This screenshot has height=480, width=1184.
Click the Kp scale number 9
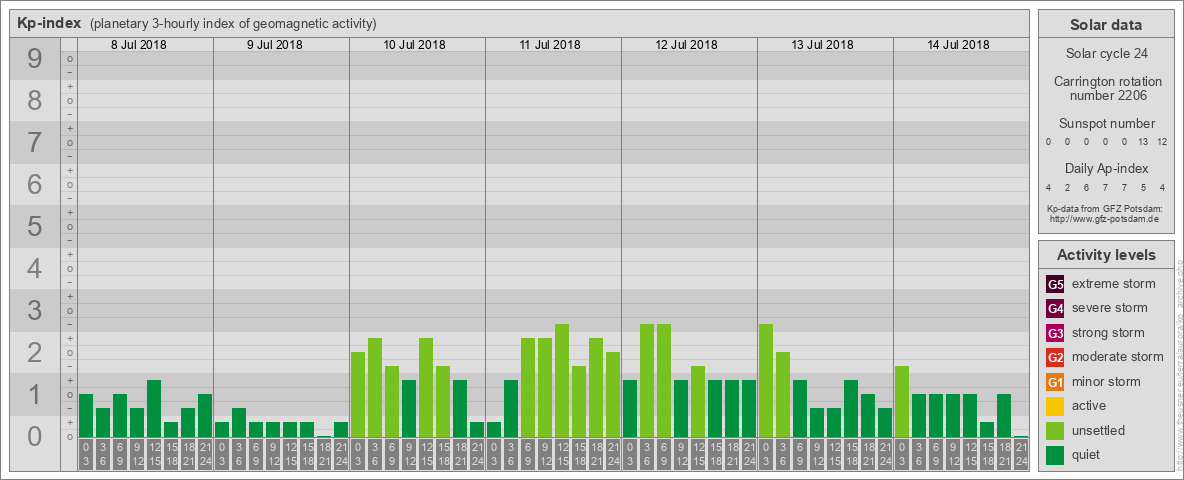tap(35, 59)
